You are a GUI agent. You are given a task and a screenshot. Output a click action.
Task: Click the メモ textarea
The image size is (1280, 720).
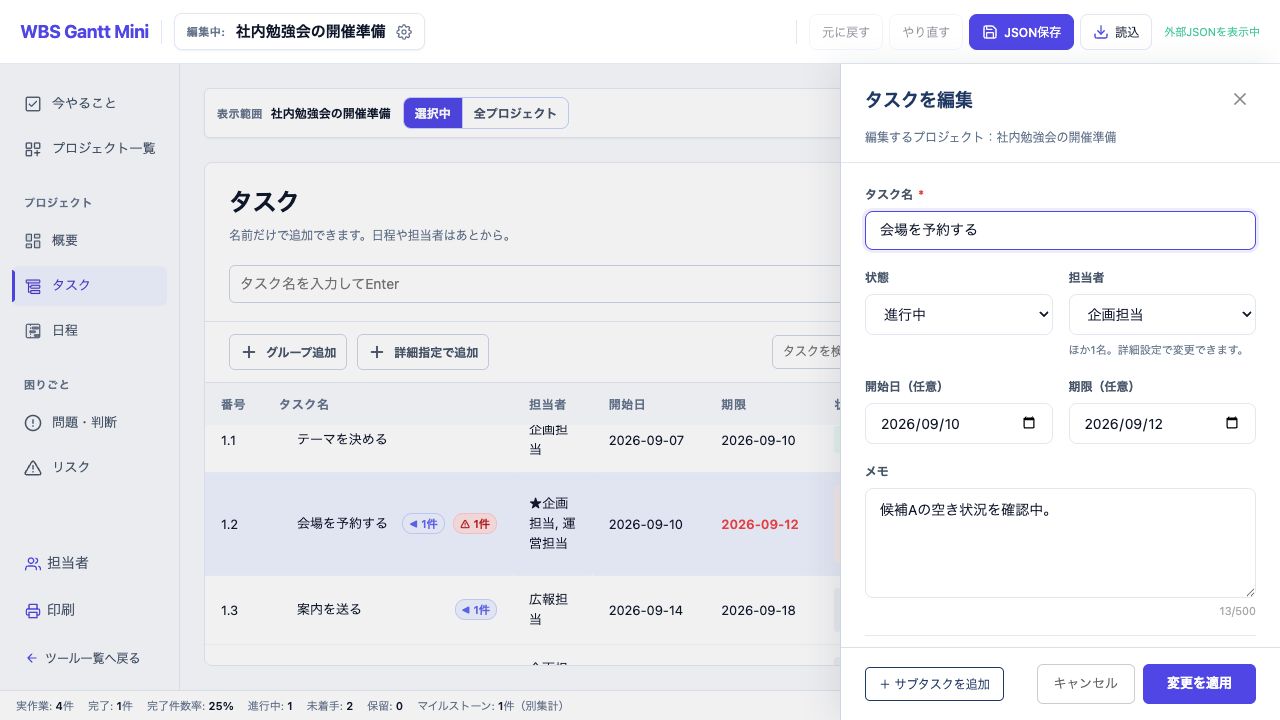(x=1060, y=543)
